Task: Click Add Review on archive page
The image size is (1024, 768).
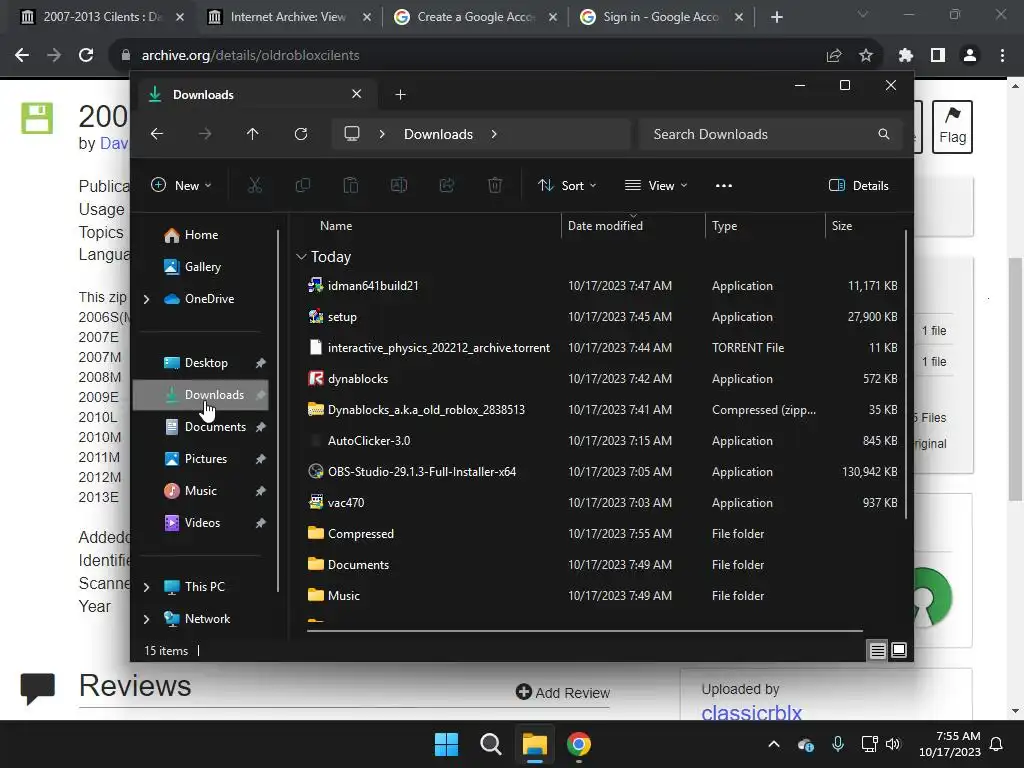Action: 563,692
